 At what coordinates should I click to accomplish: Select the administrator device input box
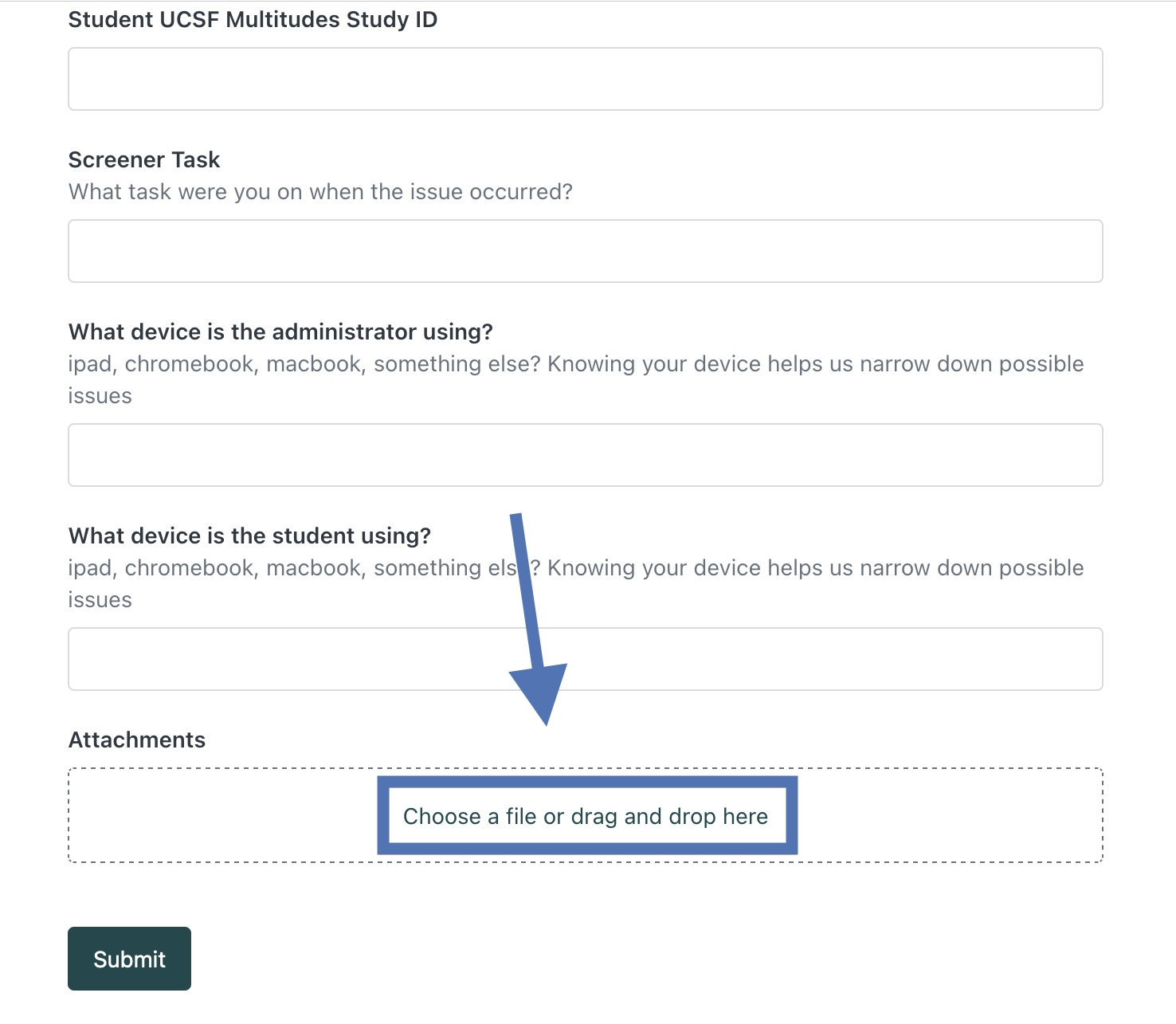click(586, 455)
